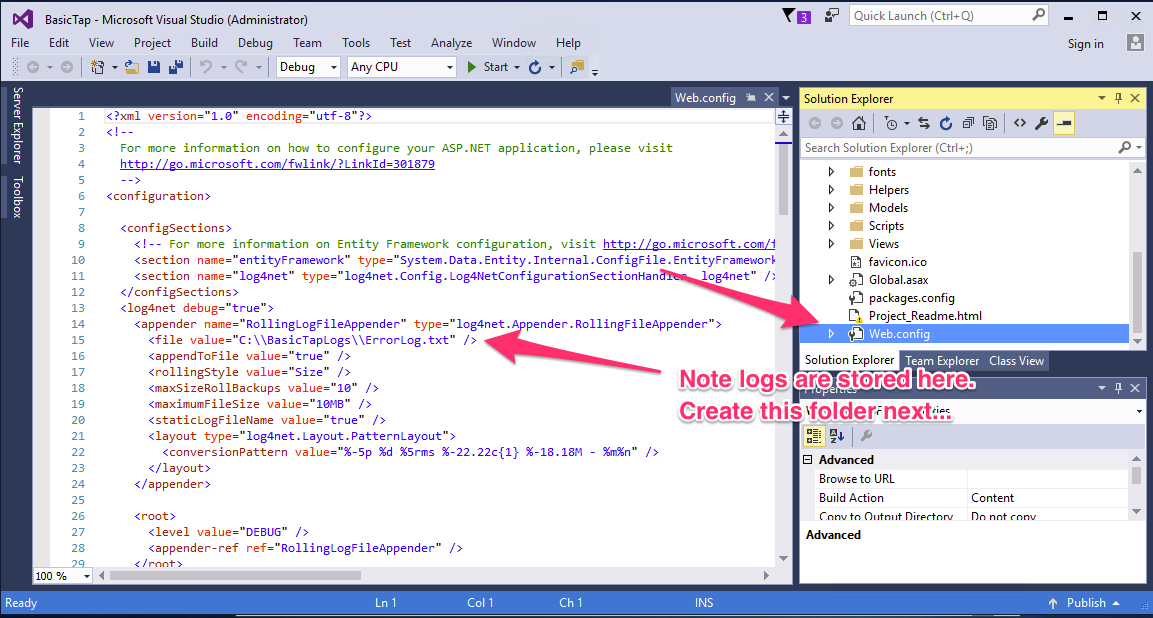Image resolution: width=1153 pixels, height=618 pixels.
Task: Click Sync with Active Document icon
Action: [x=924, y=123]
